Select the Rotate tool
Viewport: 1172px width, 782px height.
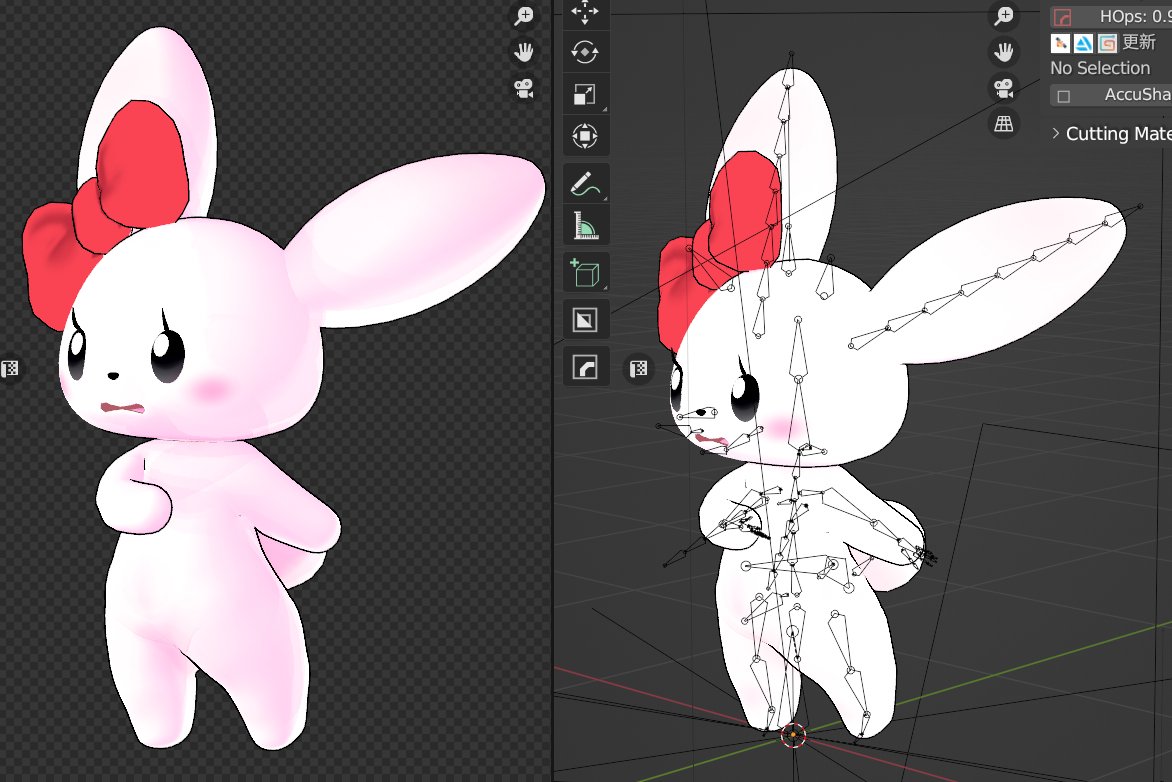585,52
